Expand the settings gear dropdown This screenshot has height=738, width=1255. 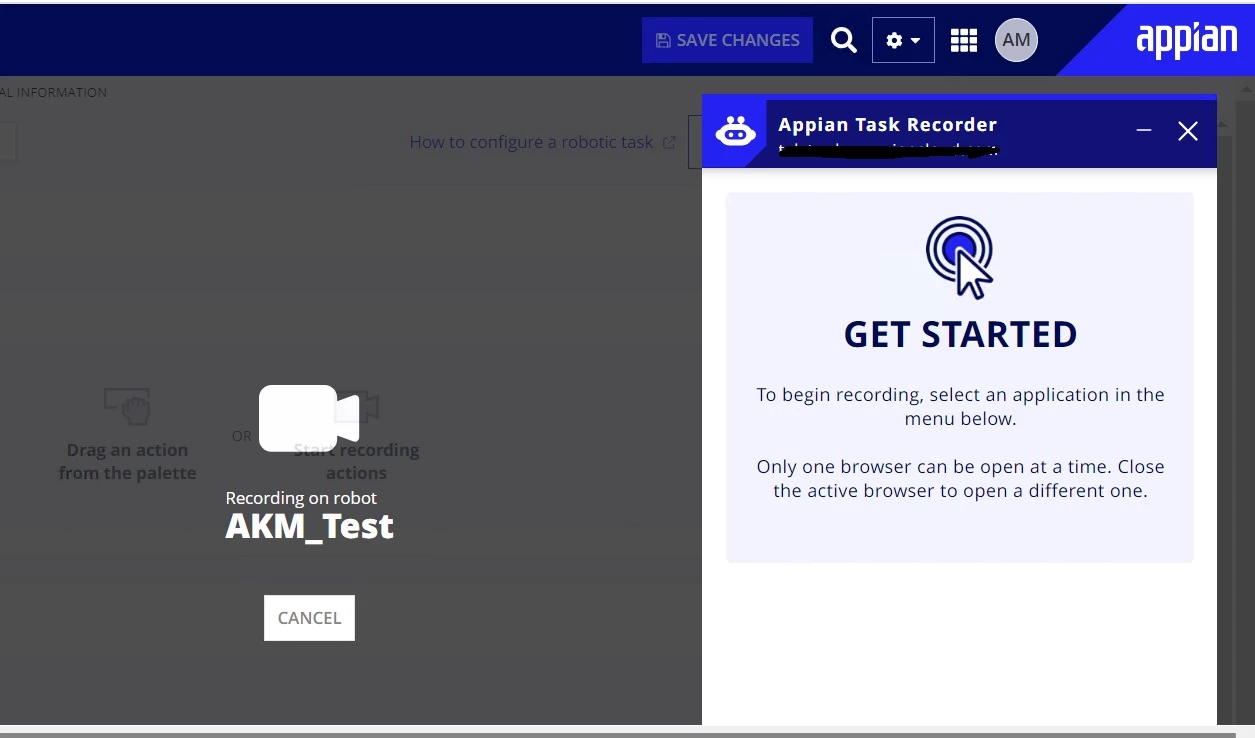pyautogui.click(x=903, y=40)
